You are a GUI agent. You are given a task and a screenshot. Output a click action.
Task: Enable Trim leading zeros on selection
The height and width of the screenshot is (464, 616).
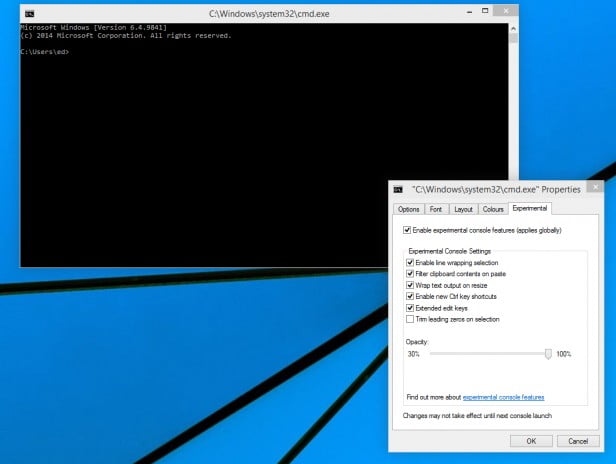coord(411,319)
